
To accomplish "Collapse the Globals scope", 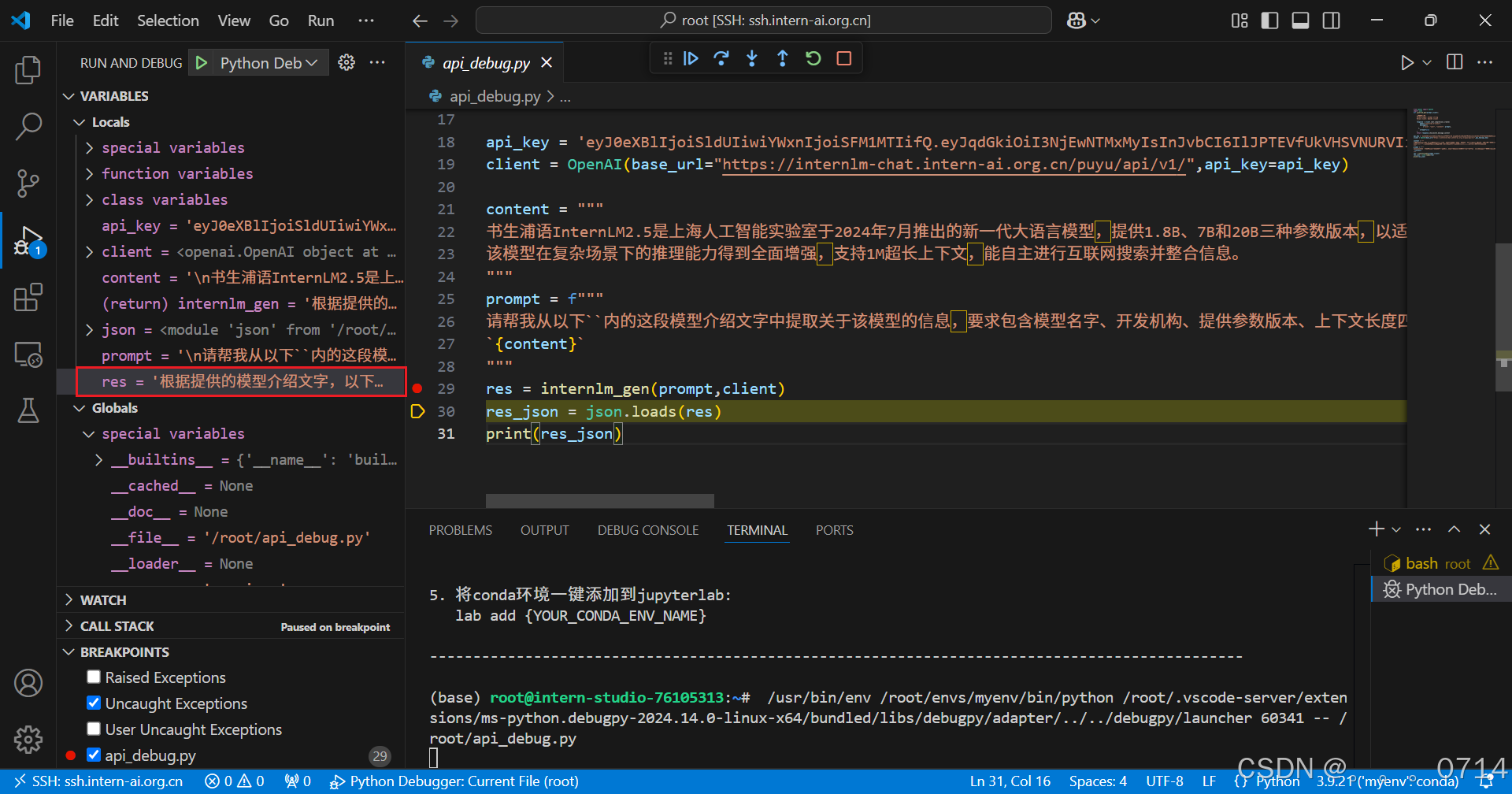I will (x=80, y=408).
